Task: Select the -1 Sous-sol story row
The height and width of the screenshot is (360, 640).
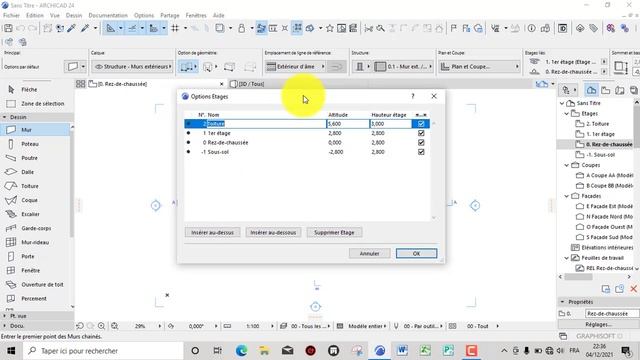Action: [306, 152]
